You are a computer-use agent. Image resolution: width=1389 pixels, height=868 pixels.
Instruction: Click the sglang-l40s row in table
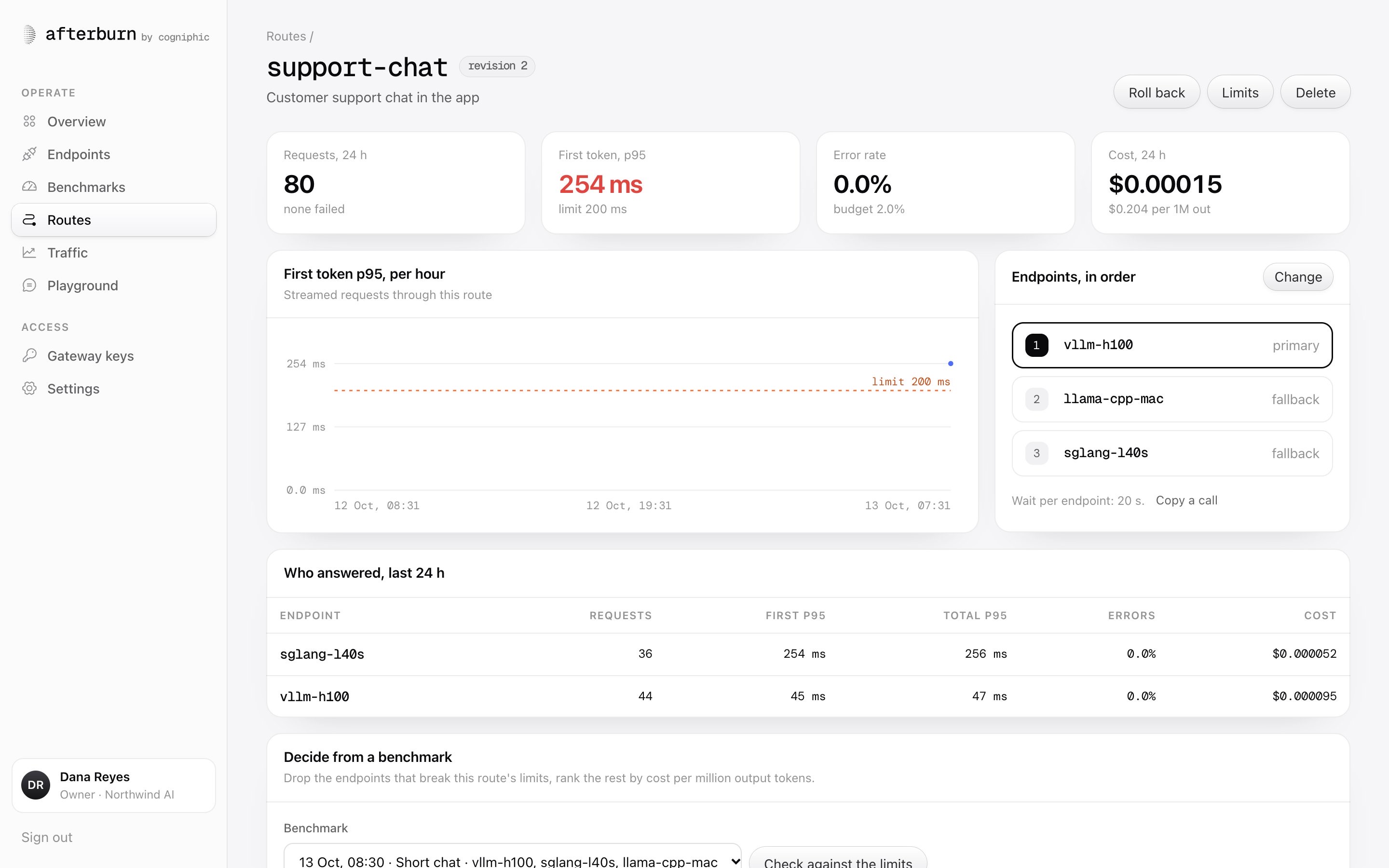(x=808, y=654)
